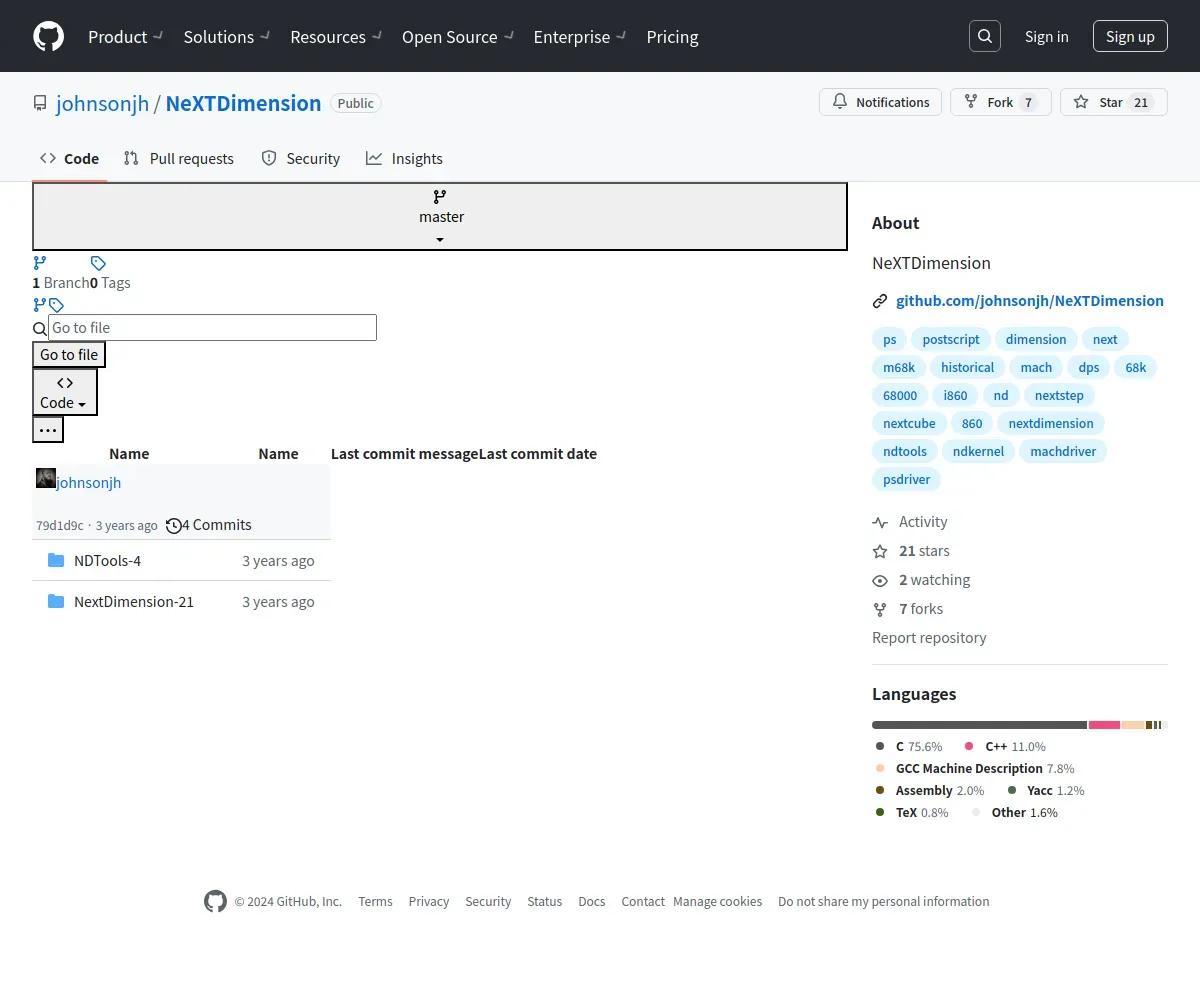Focus the Go to file input
1200x1000 pixels.
[x=212, y=328]
